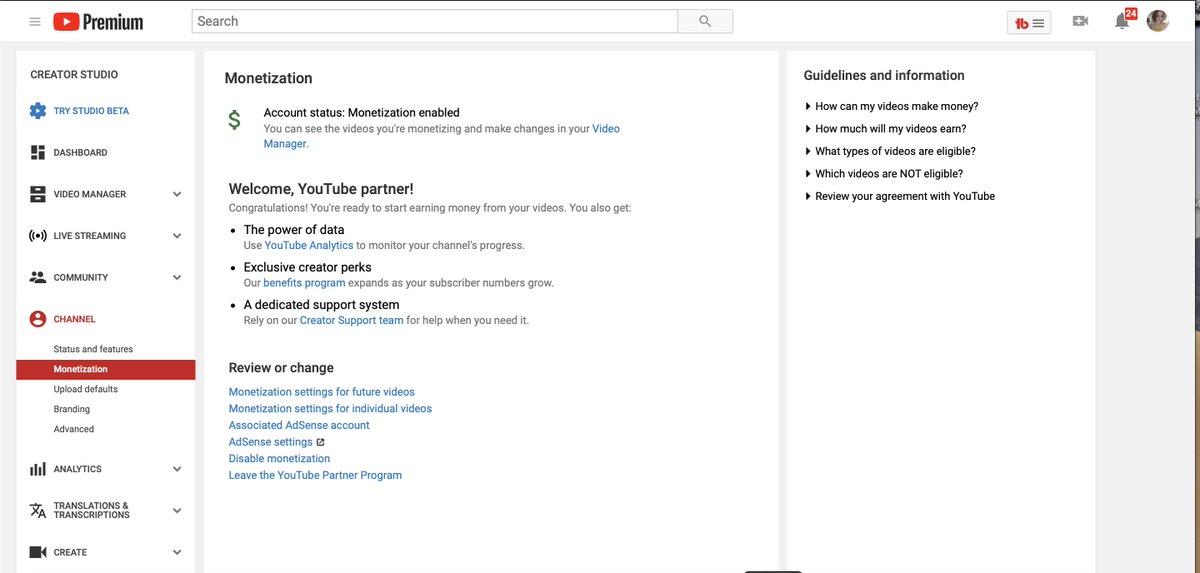Expand the Create section chevron
1200x573 pixels.
tap(177, 552)
